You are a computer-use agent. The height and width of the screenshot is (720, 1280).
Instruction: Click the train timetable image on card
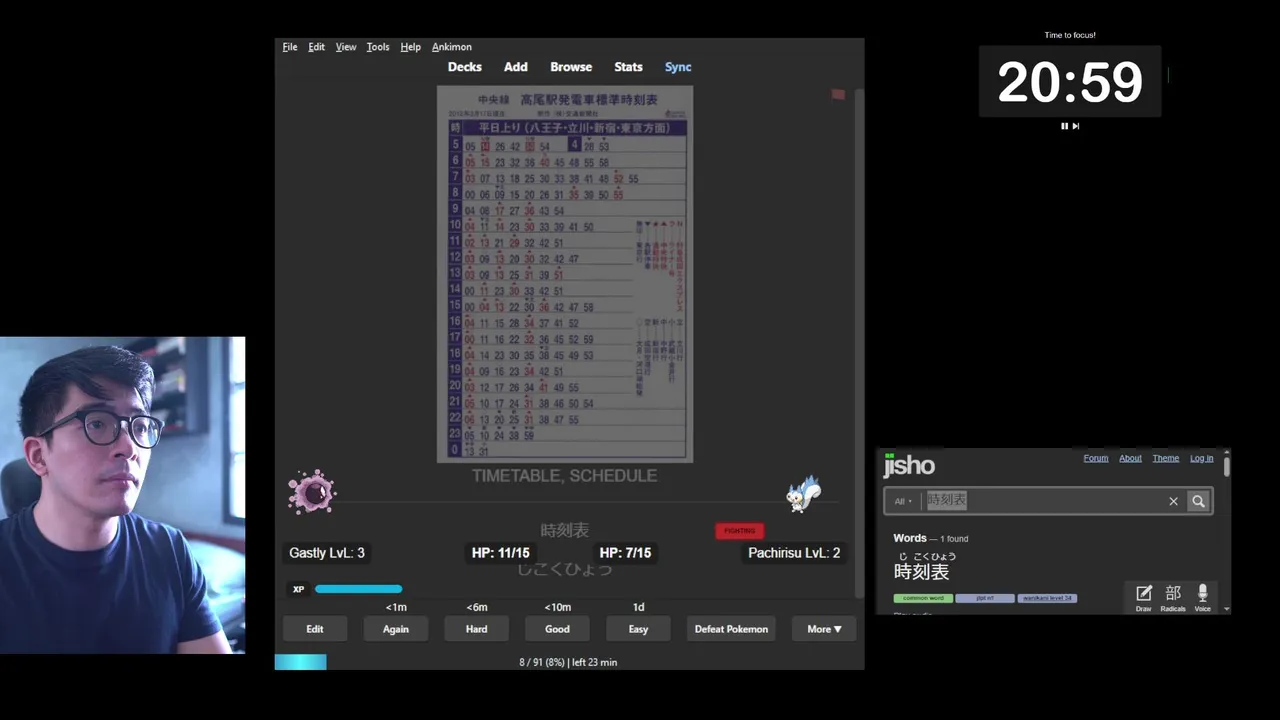pyautogui.click(x=565, y=274)
